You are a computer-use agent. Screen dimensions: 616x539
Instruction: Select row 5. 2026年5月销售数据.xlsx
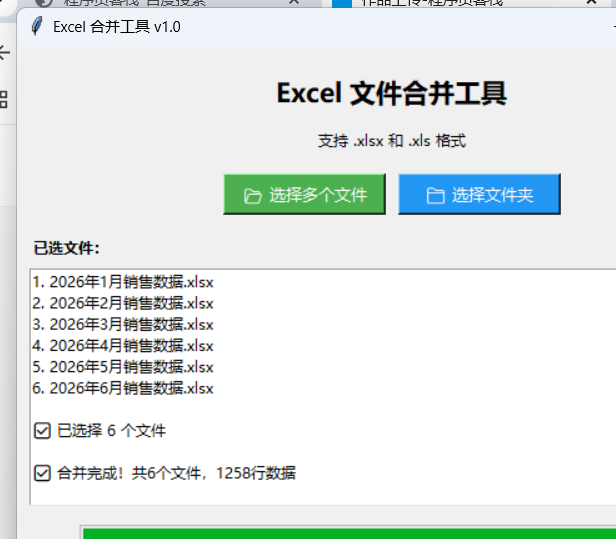tap(123, 367)
